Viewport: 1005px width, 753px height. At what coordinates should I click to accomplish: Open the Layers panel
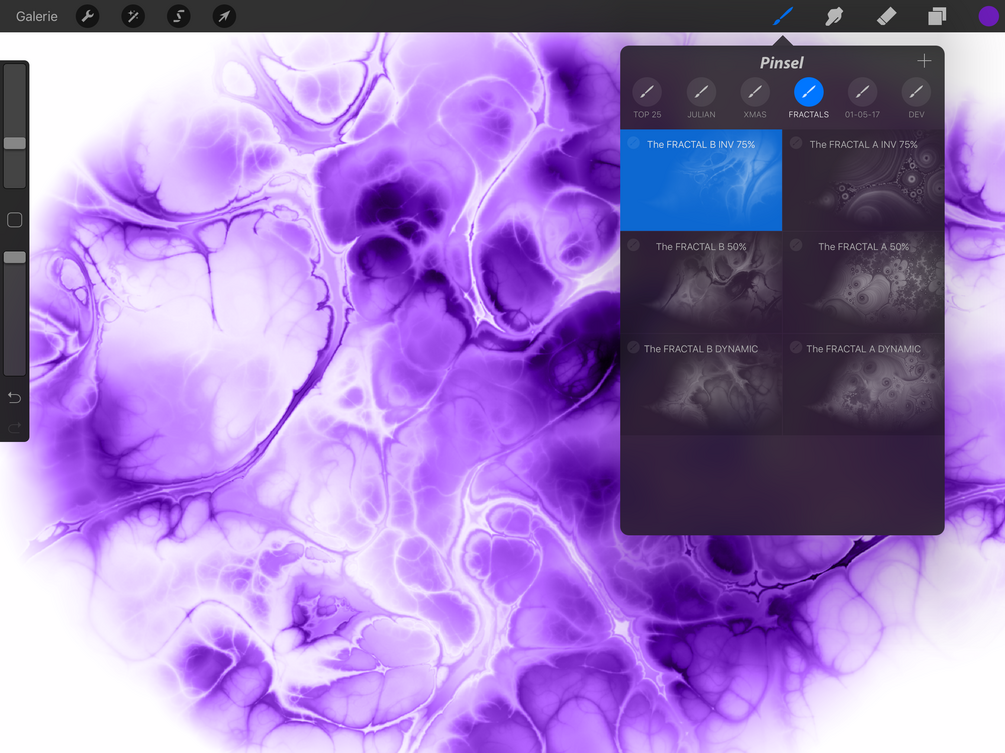pyautogui.click(x=937, y=16)
